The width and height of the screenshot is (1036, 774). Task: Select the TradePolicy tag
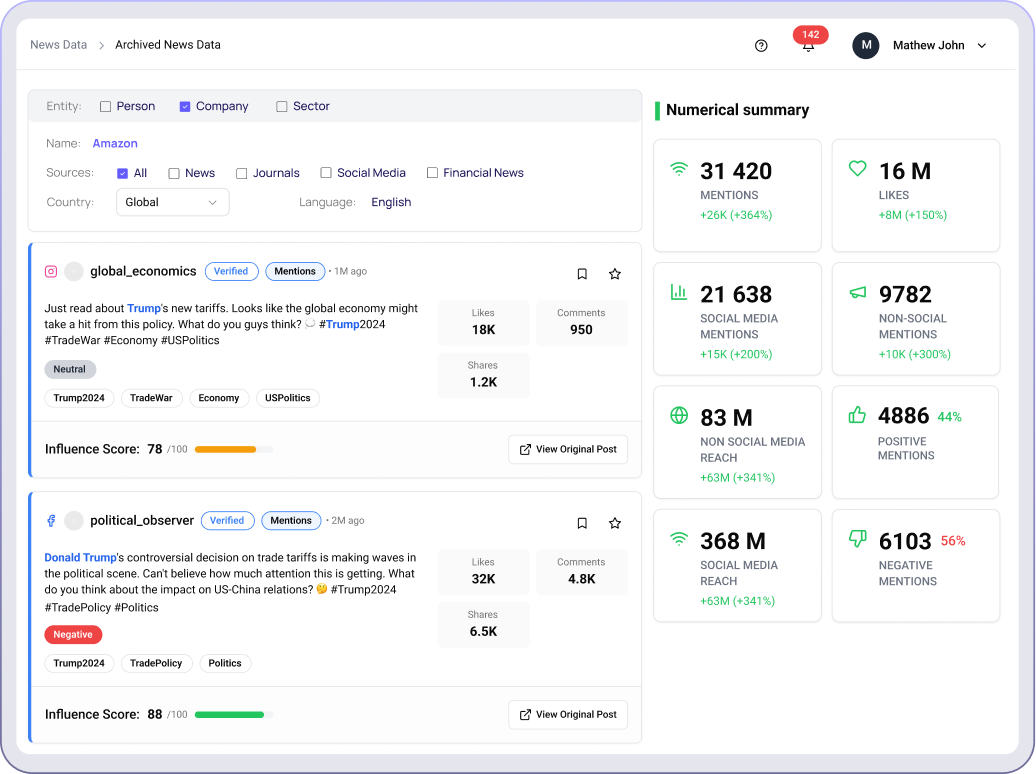click(156, 663)
